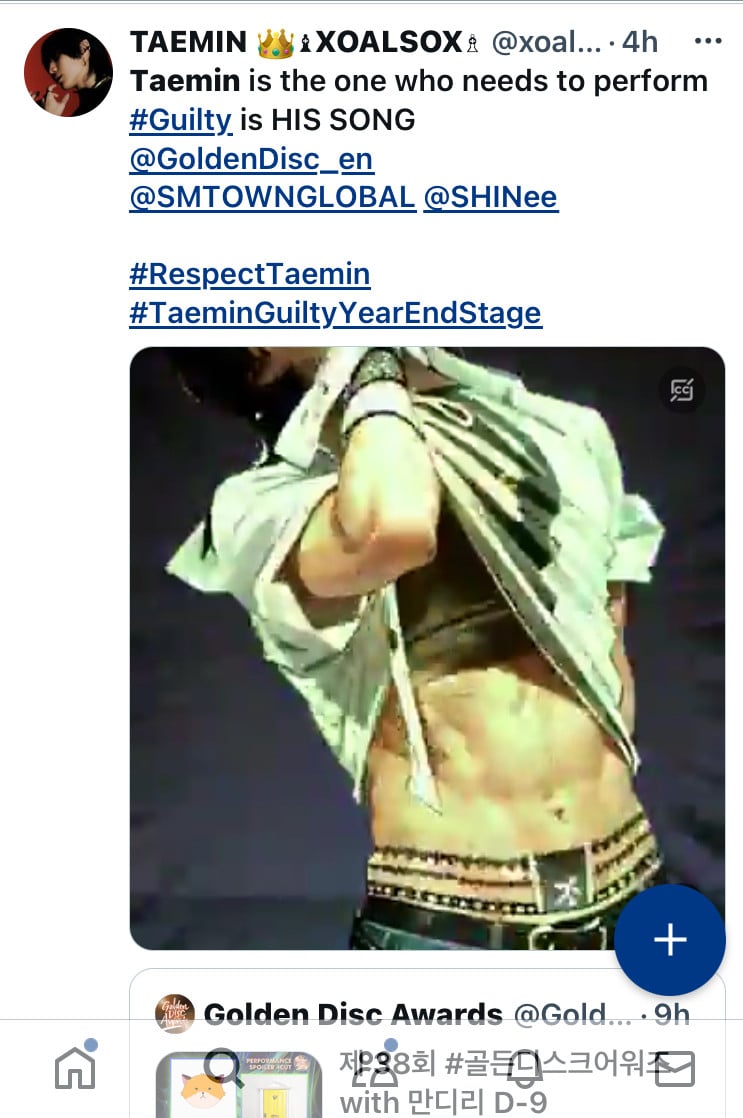Screen dimensions: 743x1118
Task: Open the #RespectTaemin hashtag
Action: coord(250,274)
